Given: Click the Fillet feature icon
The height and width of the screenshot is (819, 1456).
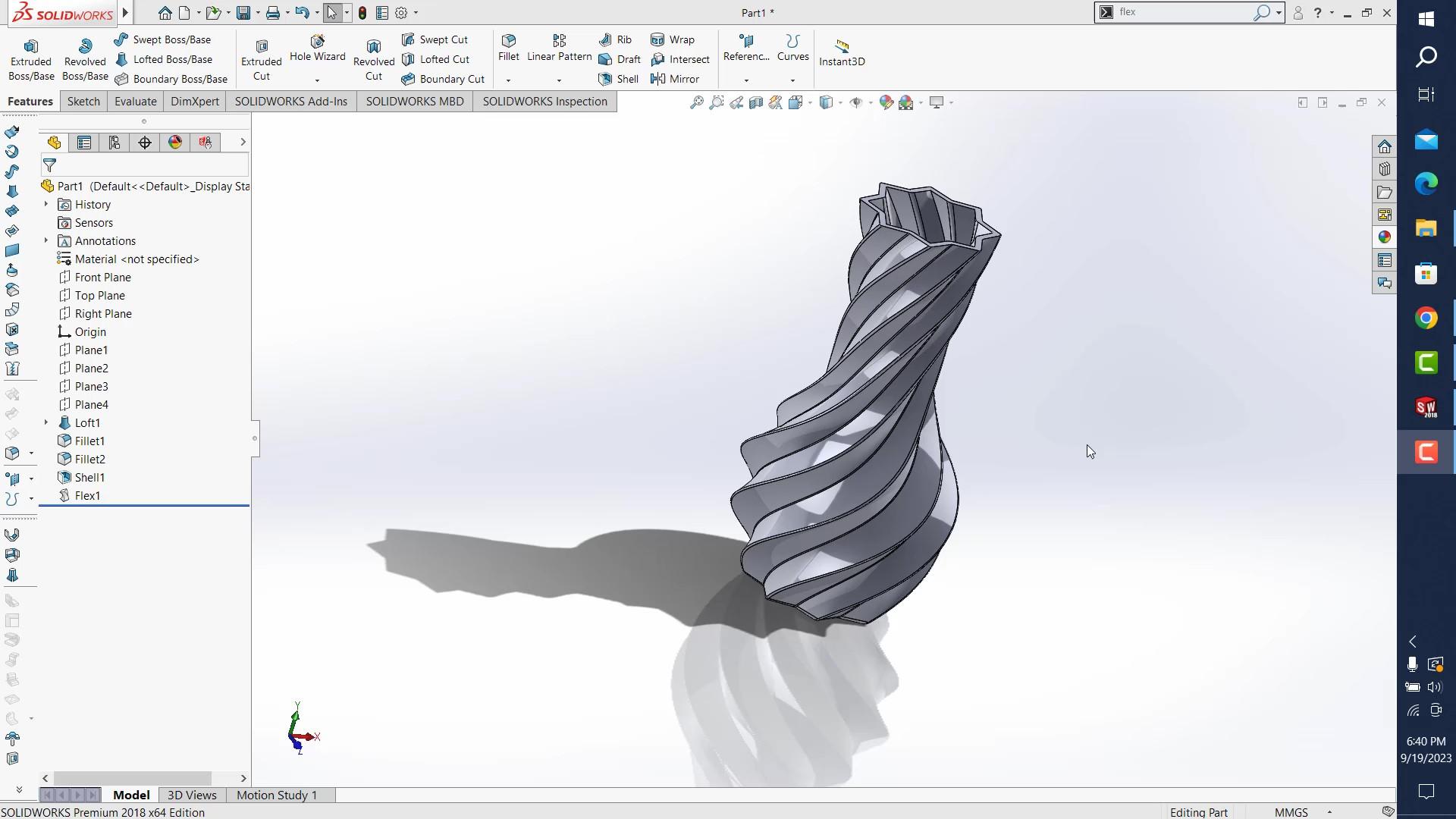Looking at the screenshot, I should pyautogui.click(x=509, y=42).
